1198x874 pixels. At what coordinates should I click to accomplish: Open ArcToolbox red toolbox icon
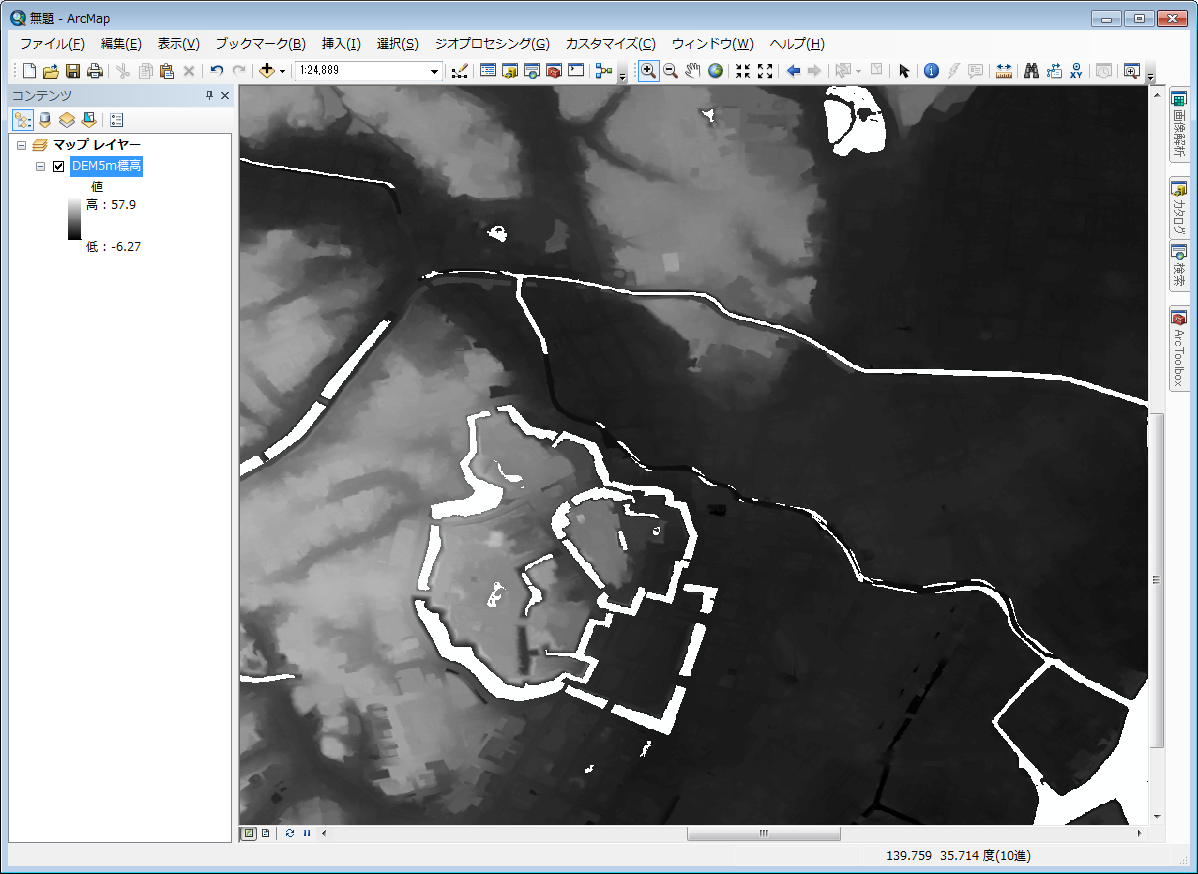coord(554,71)
